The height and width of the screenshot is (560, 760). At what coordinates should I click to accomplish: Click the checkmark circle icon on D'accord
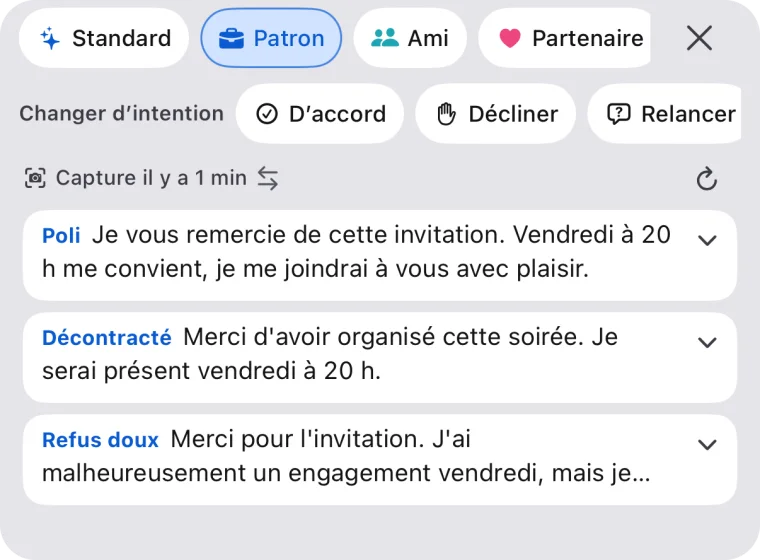(x=267, y=114)
